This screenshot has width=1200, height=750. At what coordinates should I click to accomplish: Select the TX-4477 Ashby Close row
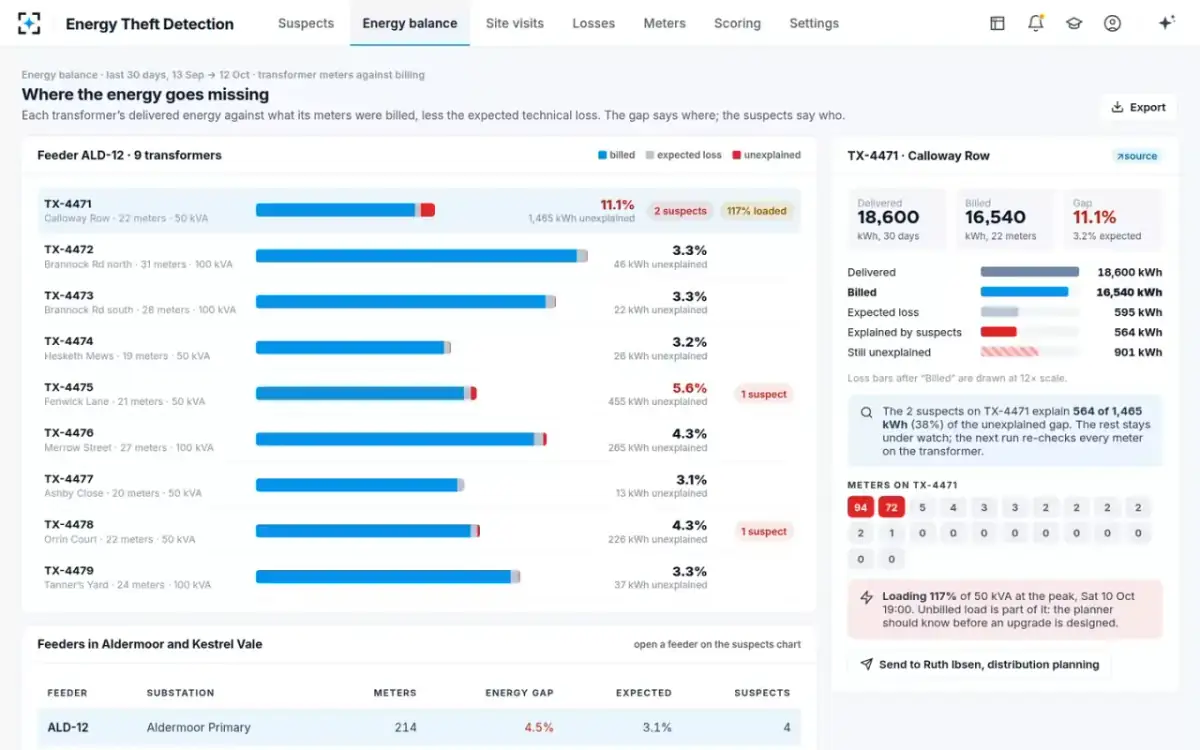[419, 486]
